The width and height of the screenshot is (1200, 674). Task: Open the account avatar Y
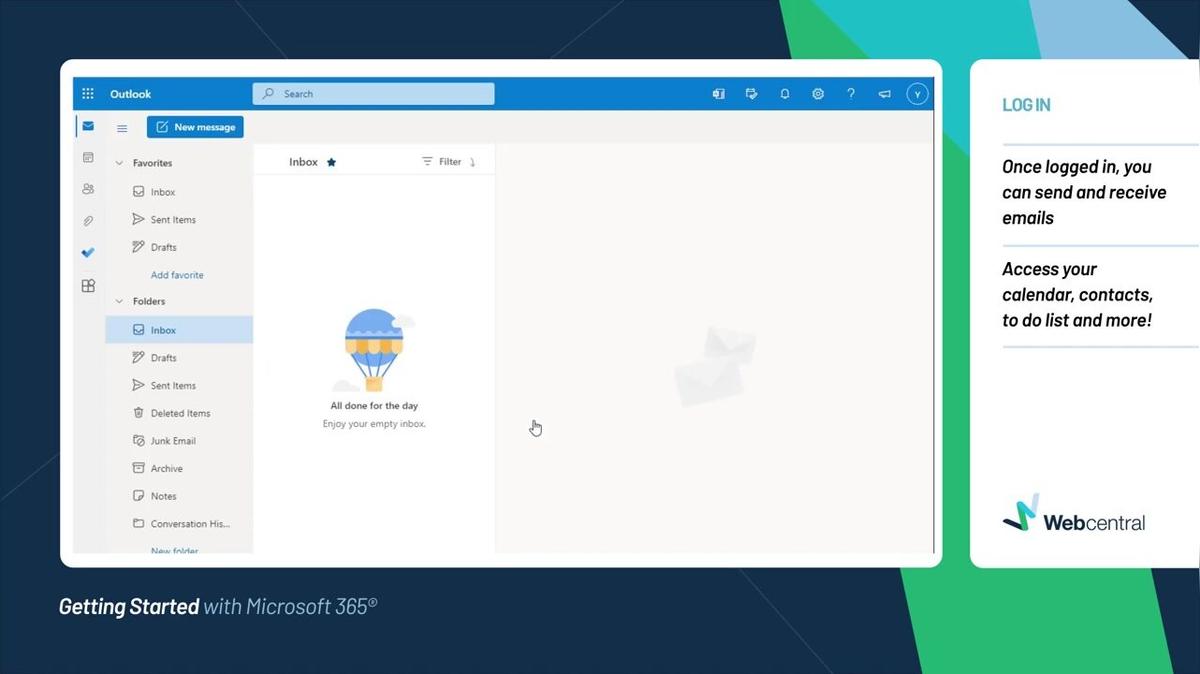(918, 94)
